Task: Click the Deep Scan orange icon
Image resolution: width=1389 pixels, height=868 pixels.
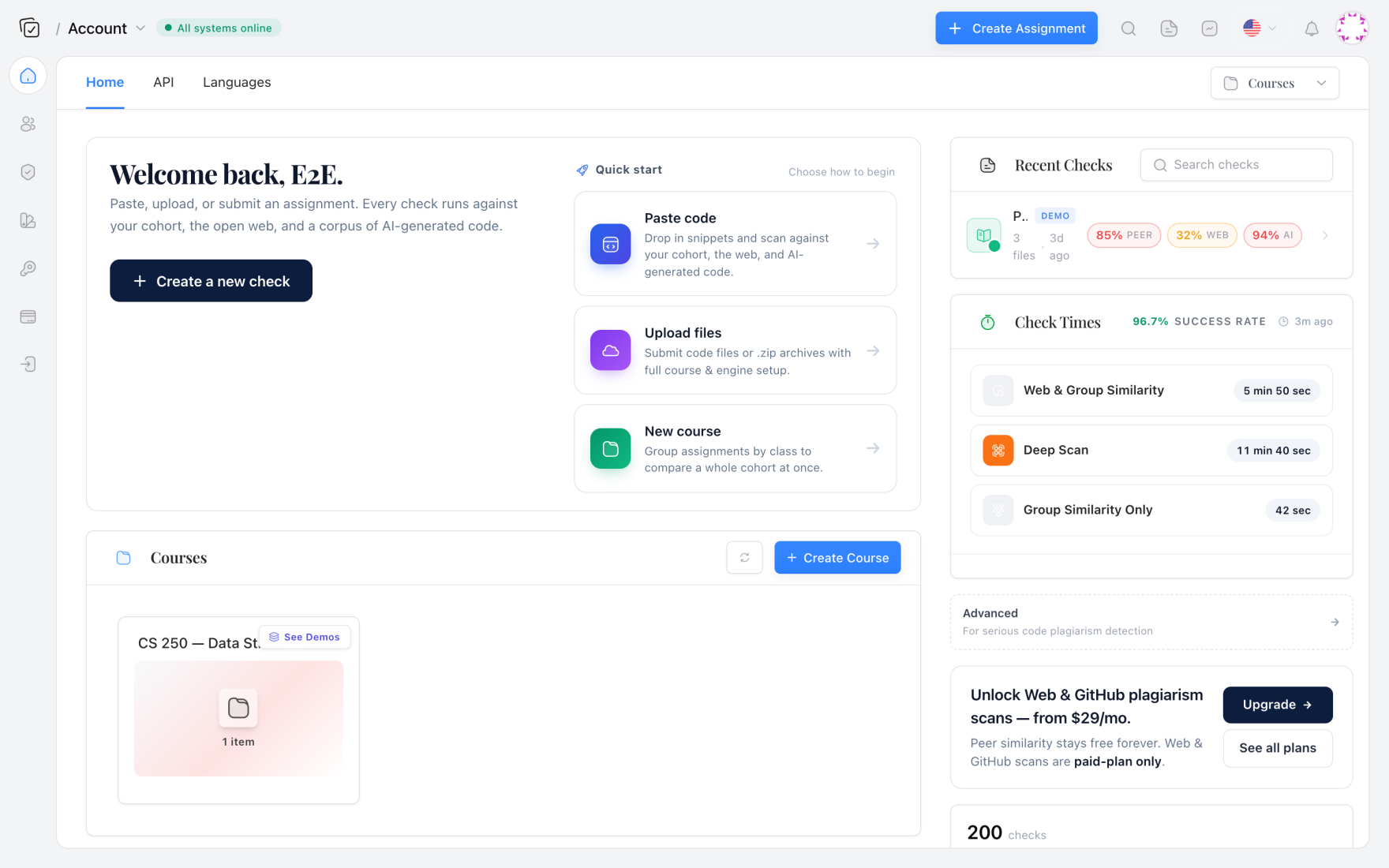Action: (x=998, y=451)
